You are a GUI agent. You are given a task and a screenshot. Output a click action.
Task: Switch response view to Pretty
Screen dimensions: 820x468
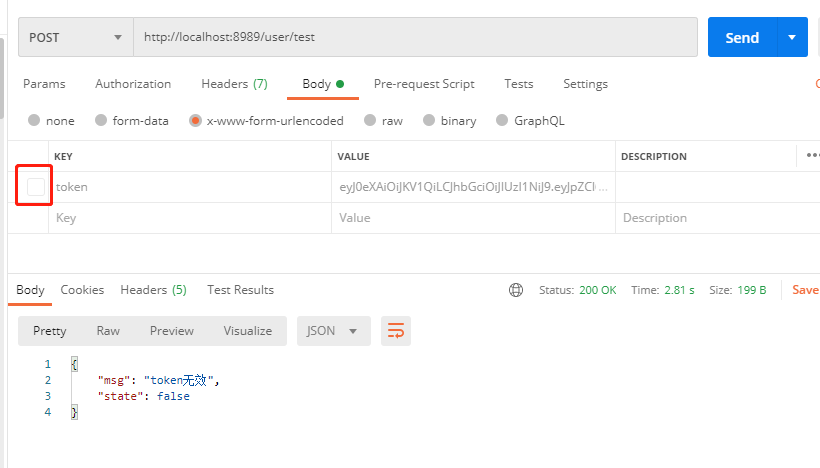(50, 331)
